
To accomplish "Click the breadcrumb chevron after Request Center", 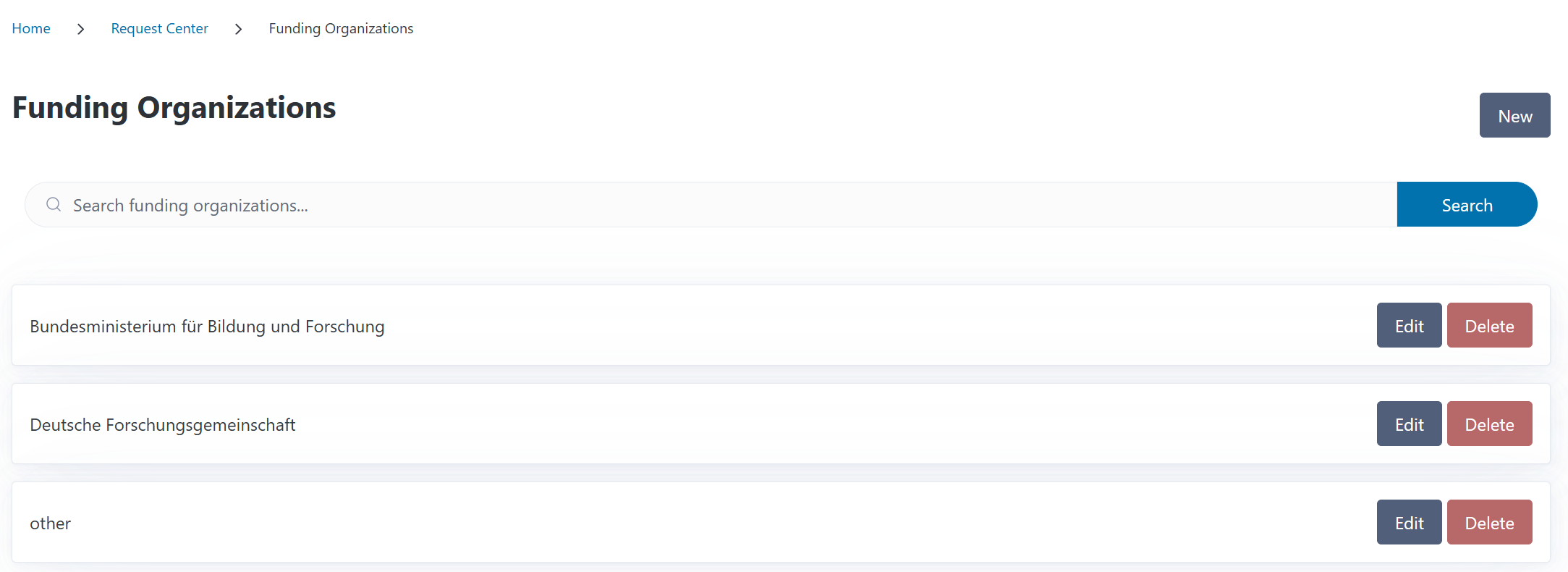I will pos(238,29).
